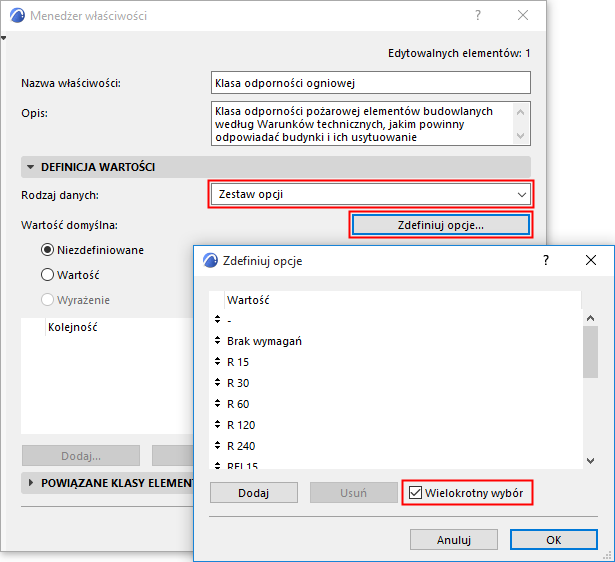Click the reorder handle for Brak wymagań
Image resolution: width=615 pixels, height=562 pixels.
[x=218, y=340]
